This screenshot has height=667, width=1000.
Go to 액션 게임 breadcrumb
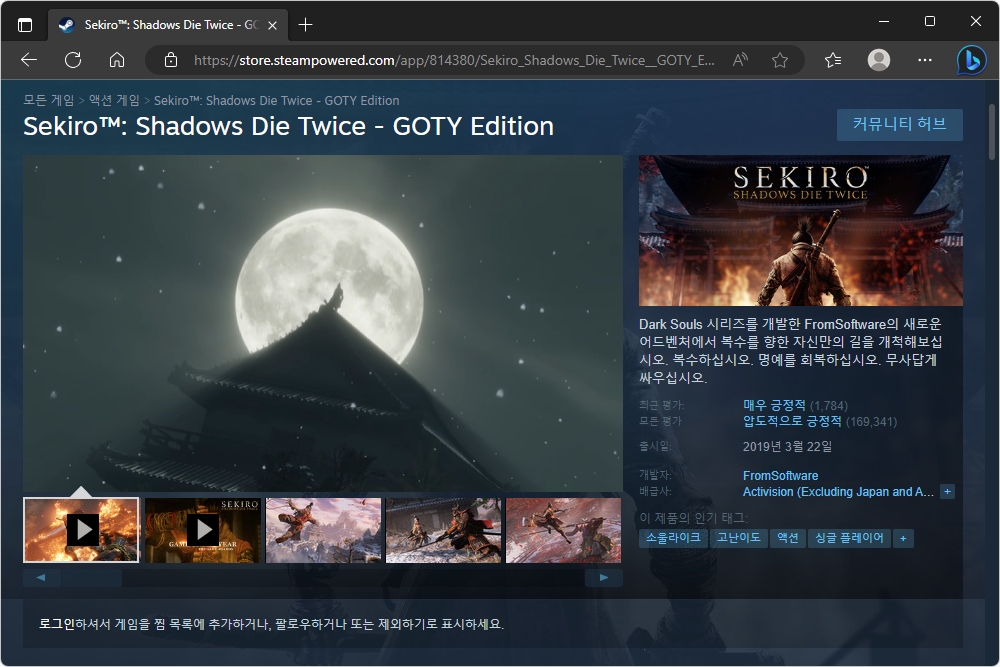pos(114,100)
